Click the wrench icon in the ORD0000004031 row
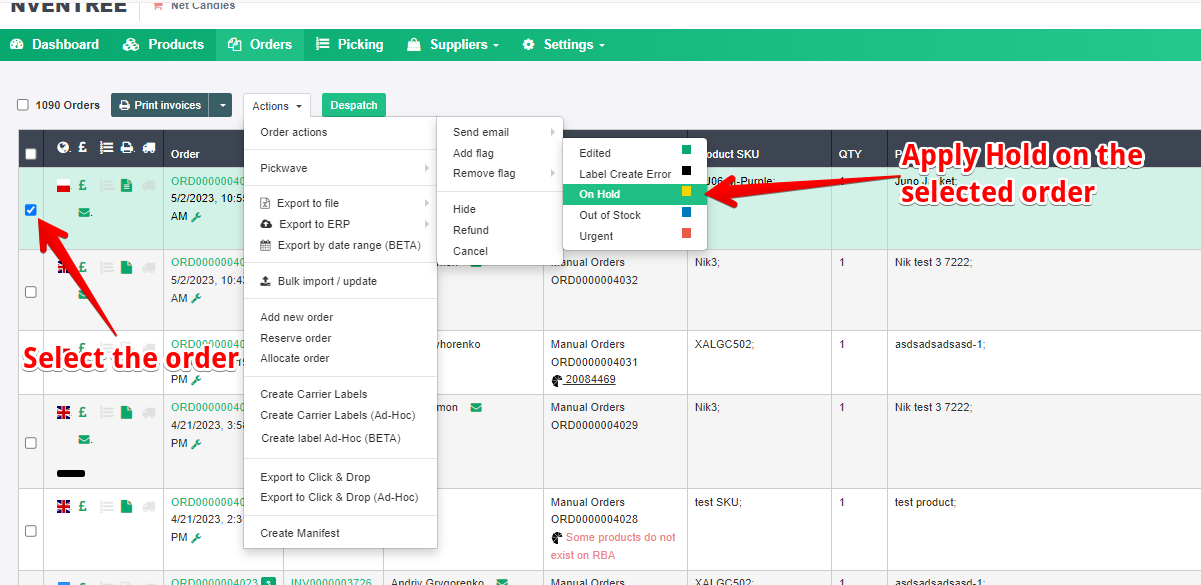 point(196,380)
